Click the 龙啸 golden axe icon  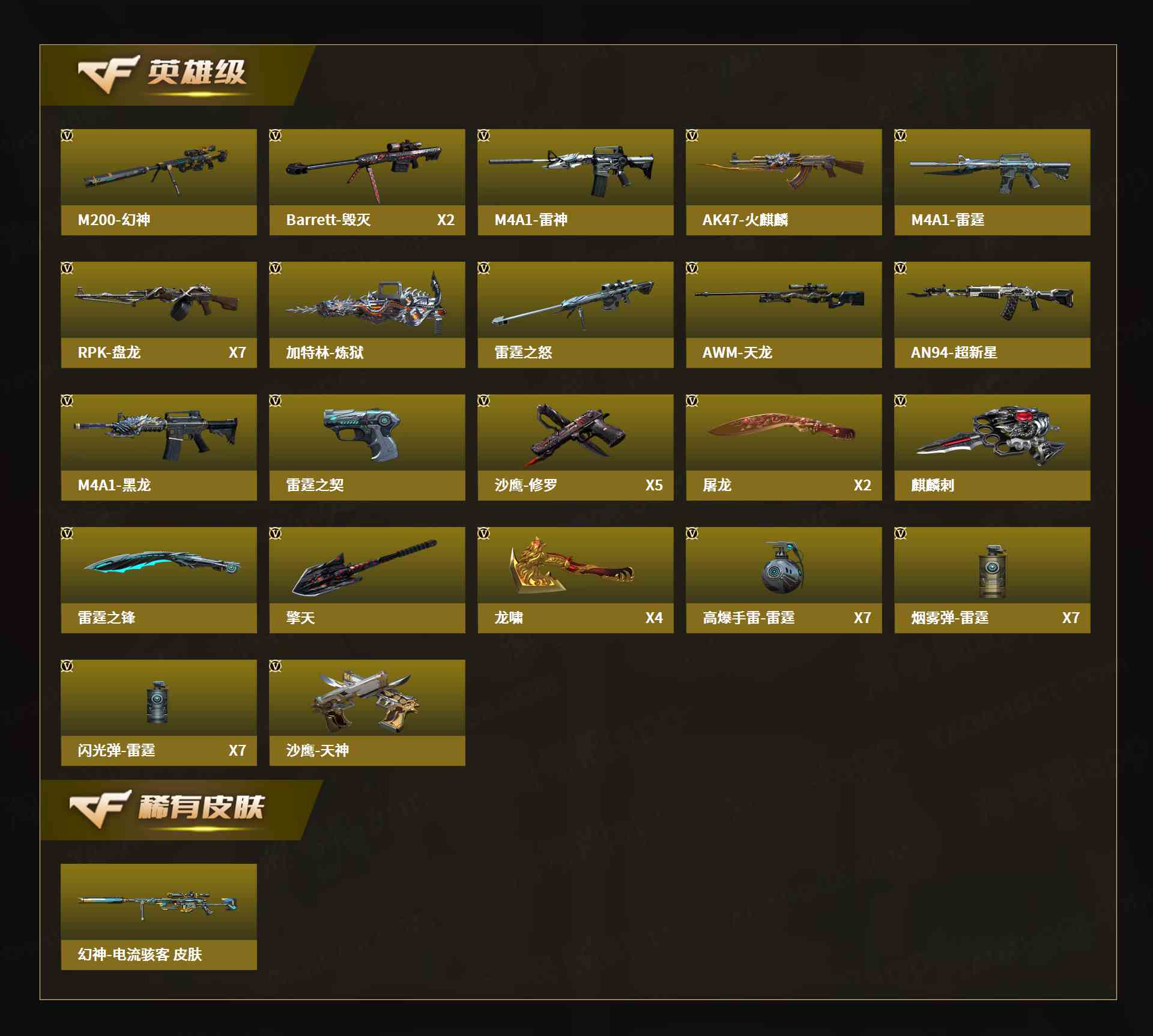click(x=570, y=566)
